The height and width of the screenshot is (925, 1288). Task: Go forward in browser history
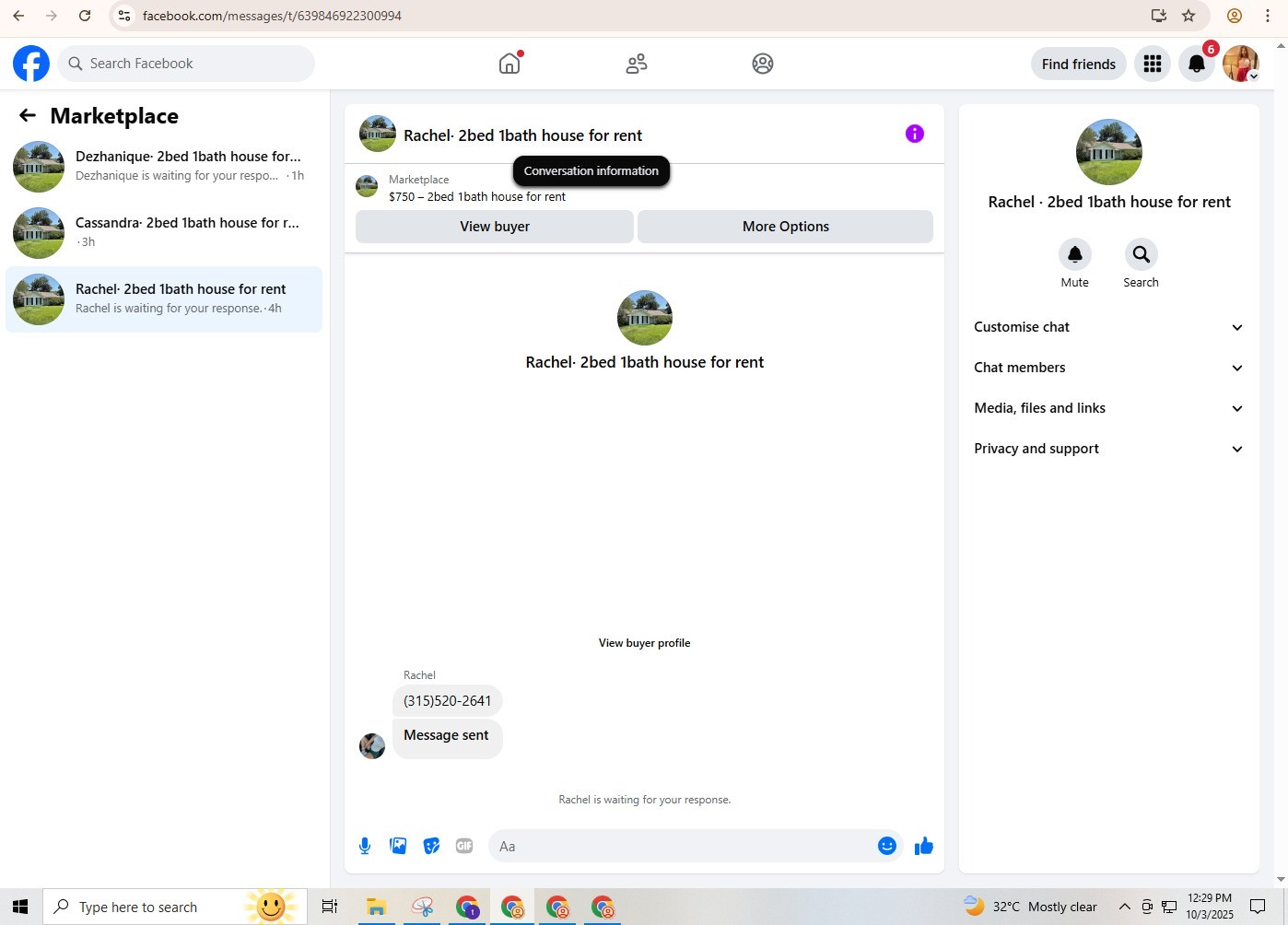coord(52,16)
